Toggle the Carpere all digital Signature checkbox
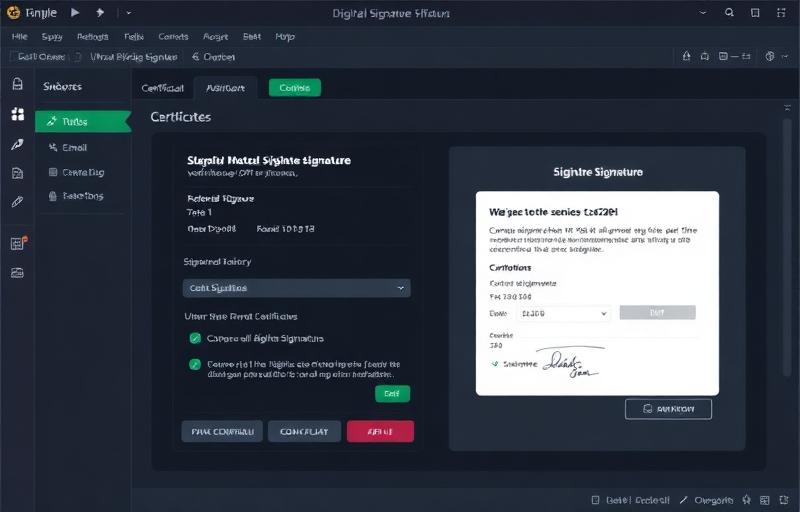The image size is (800, 512). [x=195, y=338]
